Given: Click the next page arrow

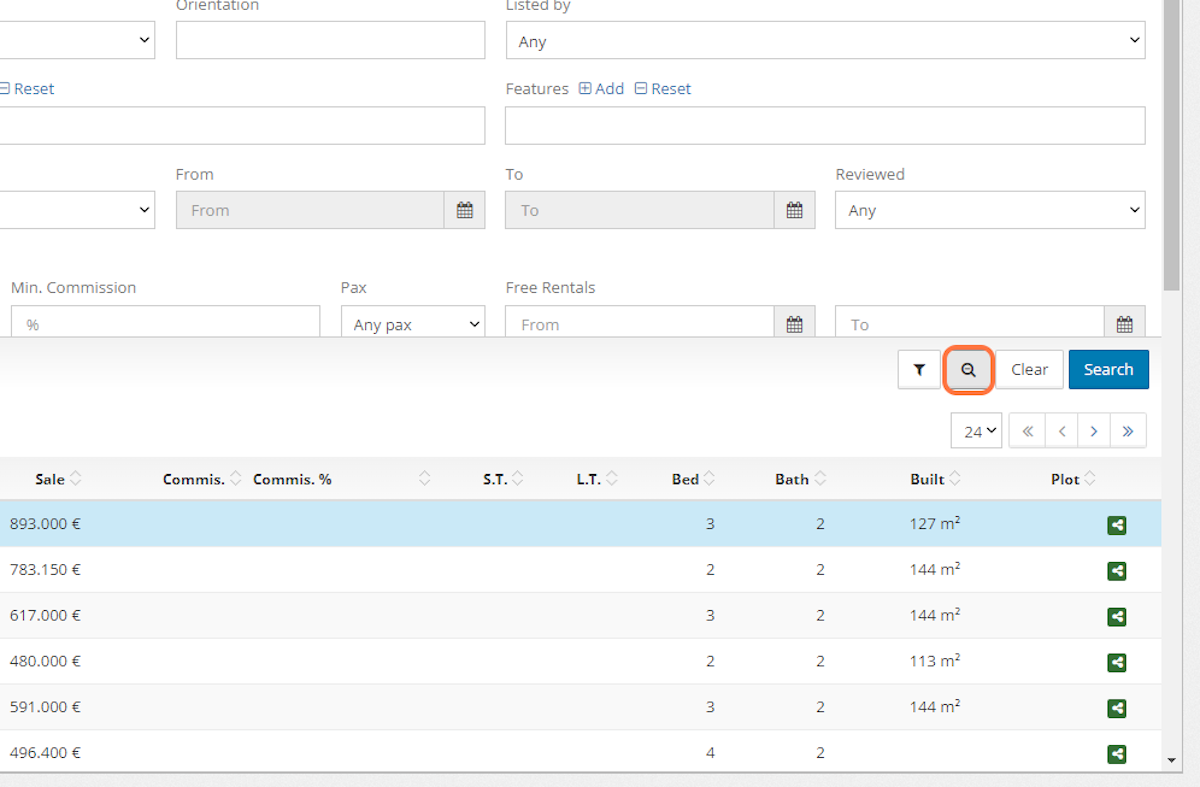Looking at the screenshot, I should pos(1093,430).
